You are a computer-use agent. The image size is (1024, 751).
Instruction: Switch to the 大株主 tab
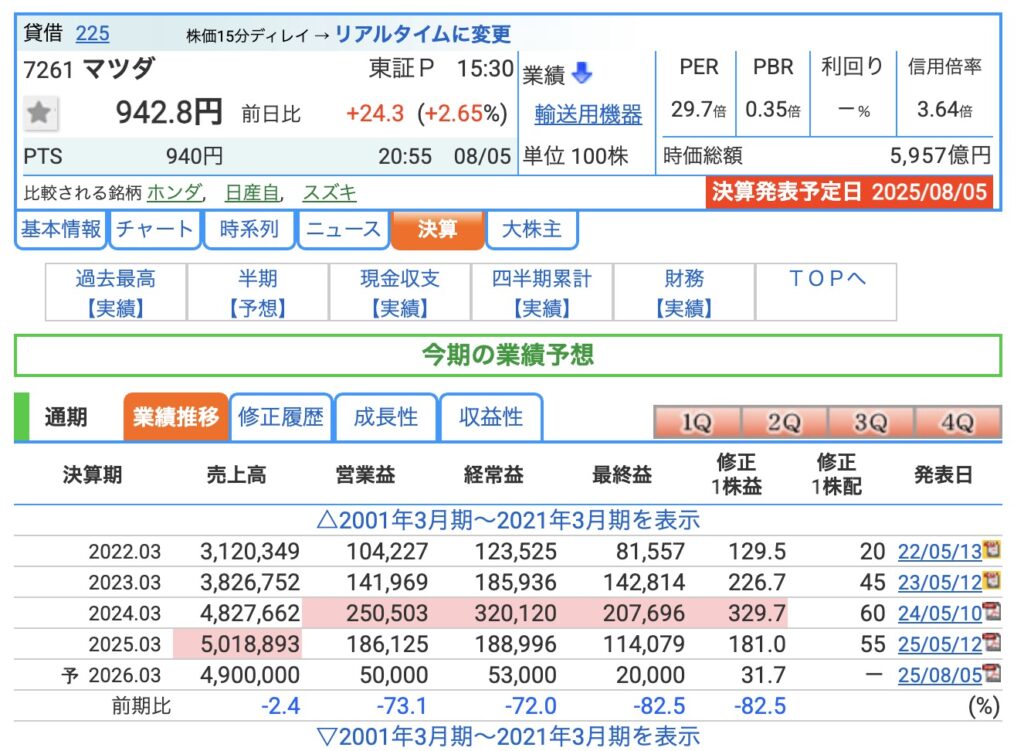point(532,229)
